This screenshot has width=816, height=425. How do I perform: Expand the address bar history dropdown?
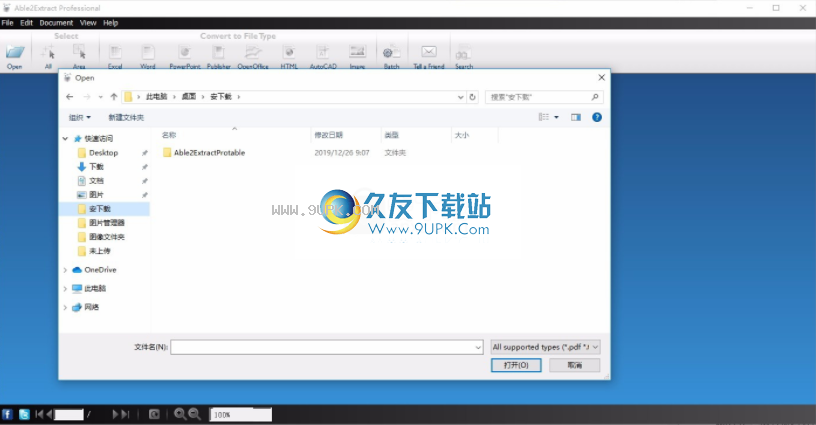click(460, 97)
